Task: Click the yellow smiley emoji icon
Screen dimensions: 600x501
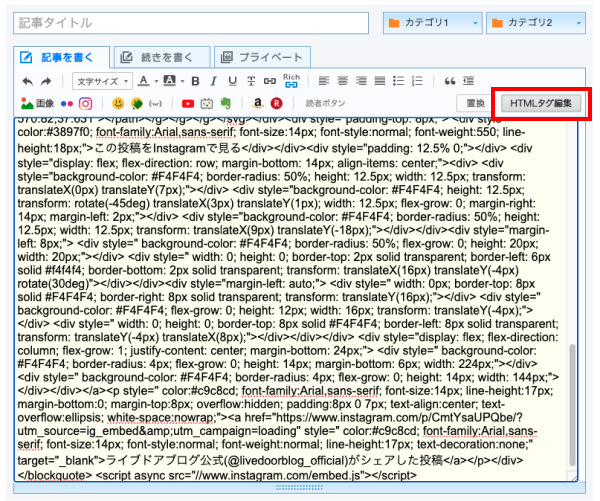Action: 118,103
